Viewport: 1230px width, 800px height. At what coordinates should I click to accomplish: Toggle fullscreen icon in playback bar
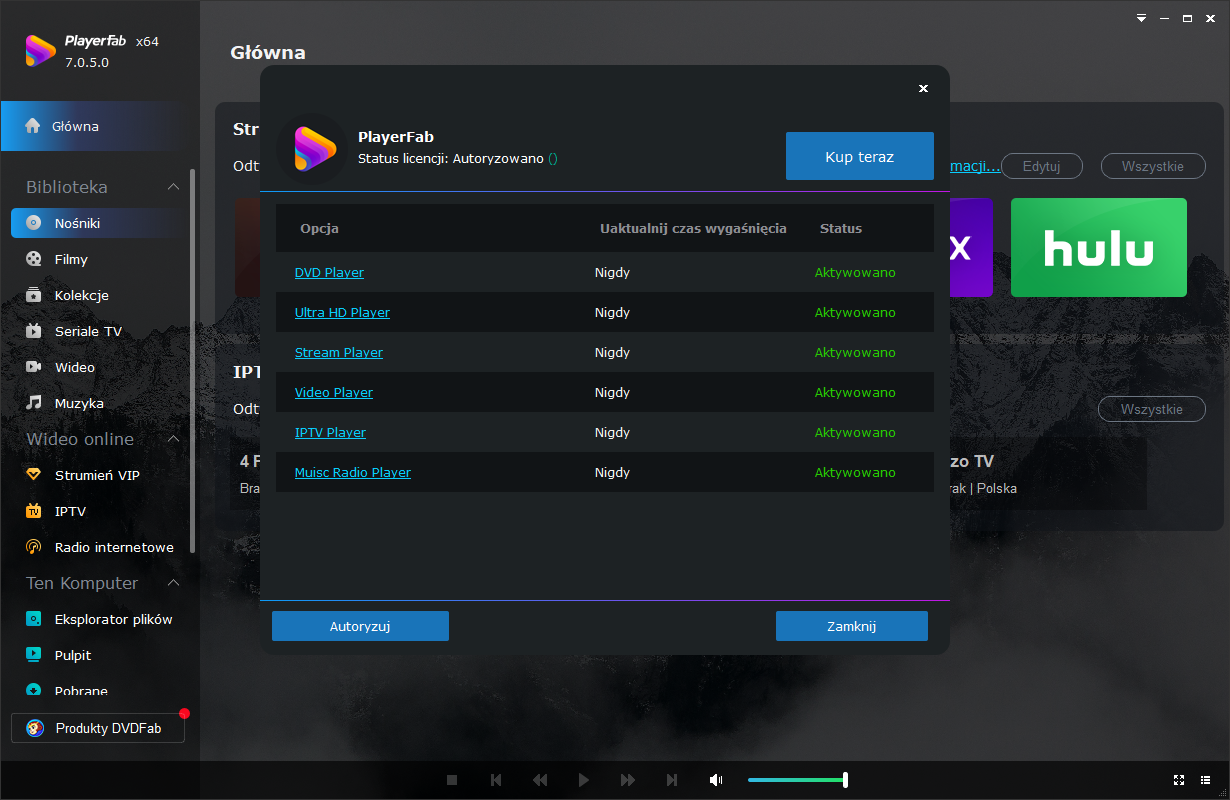click(x=1178, y=780)
